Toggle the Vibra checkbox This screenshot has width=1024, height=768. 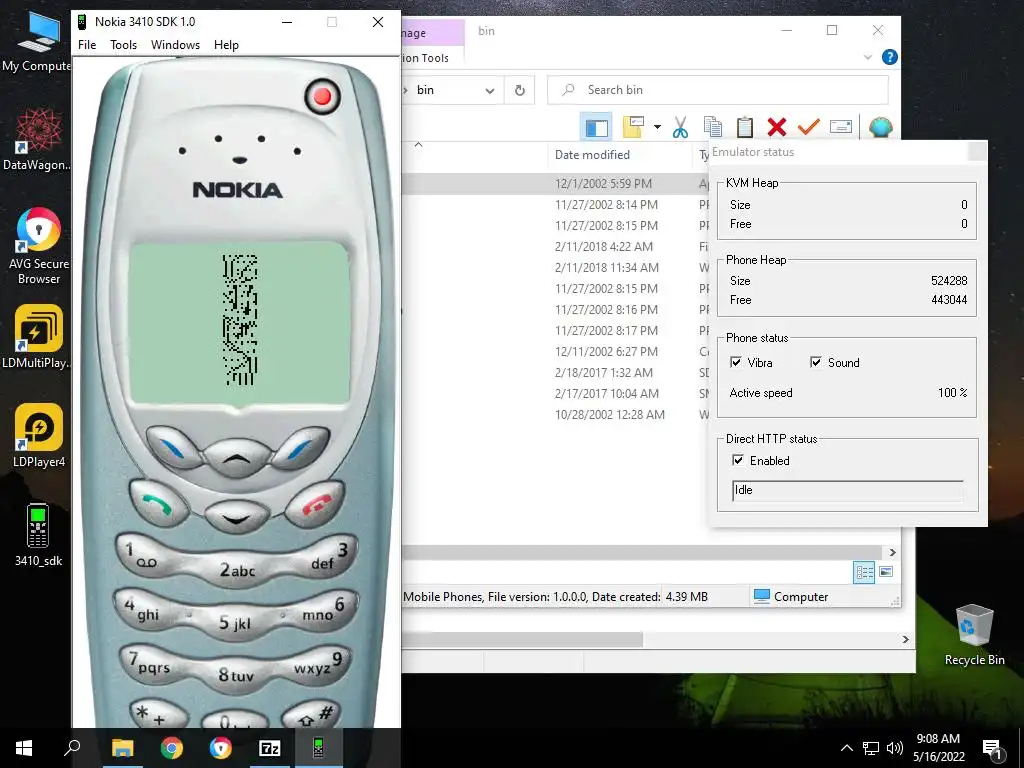(x=736, y=362)
